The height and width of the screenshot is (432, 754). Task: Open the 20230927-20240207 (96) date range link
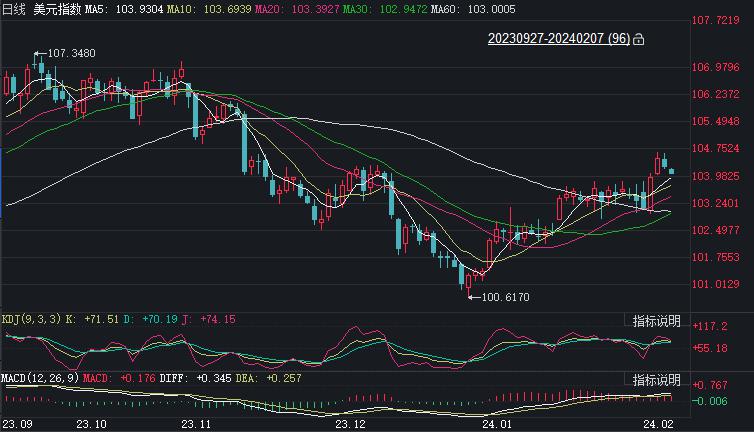pyautogui.click(x=559, y=38)
